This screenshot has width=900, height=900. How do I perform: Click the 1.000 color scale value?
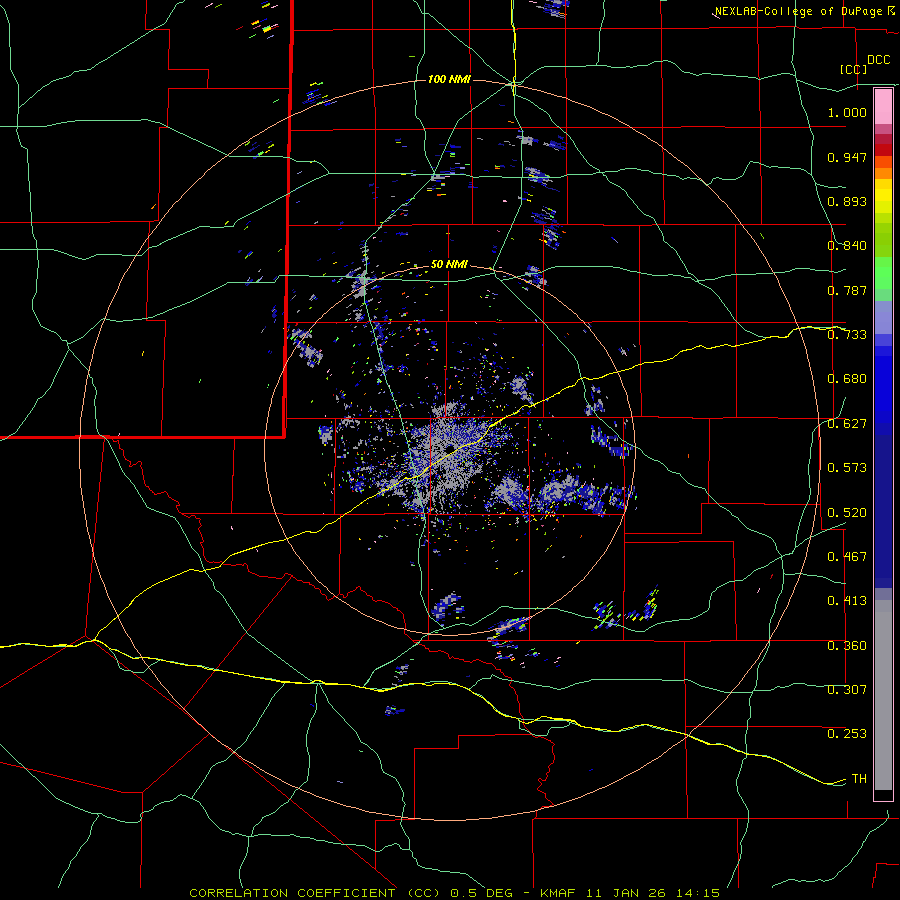pos(847,112)
